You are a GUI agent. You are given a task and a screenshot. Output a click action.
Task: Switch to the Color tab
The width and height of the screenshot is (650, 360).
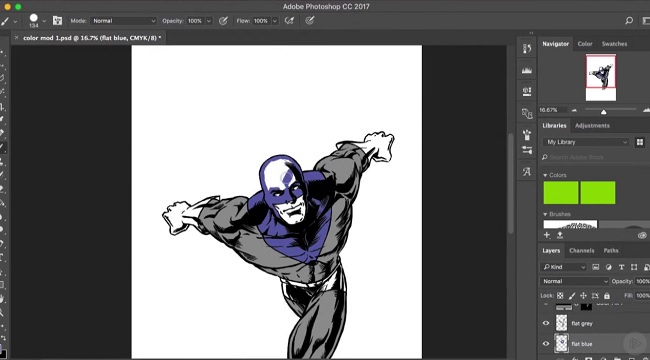click(x=585, y=44)
